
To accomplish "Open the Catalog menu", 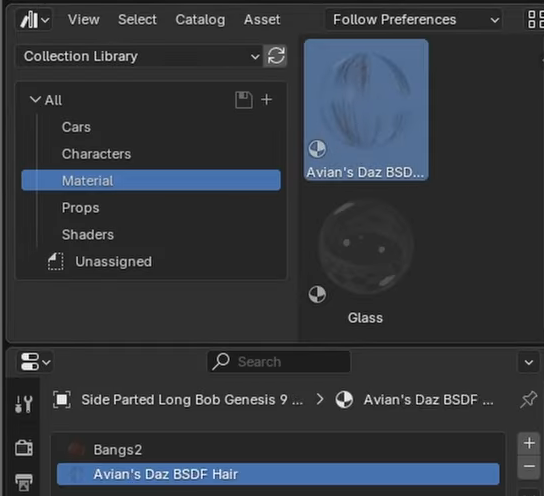I will point(200,20).
